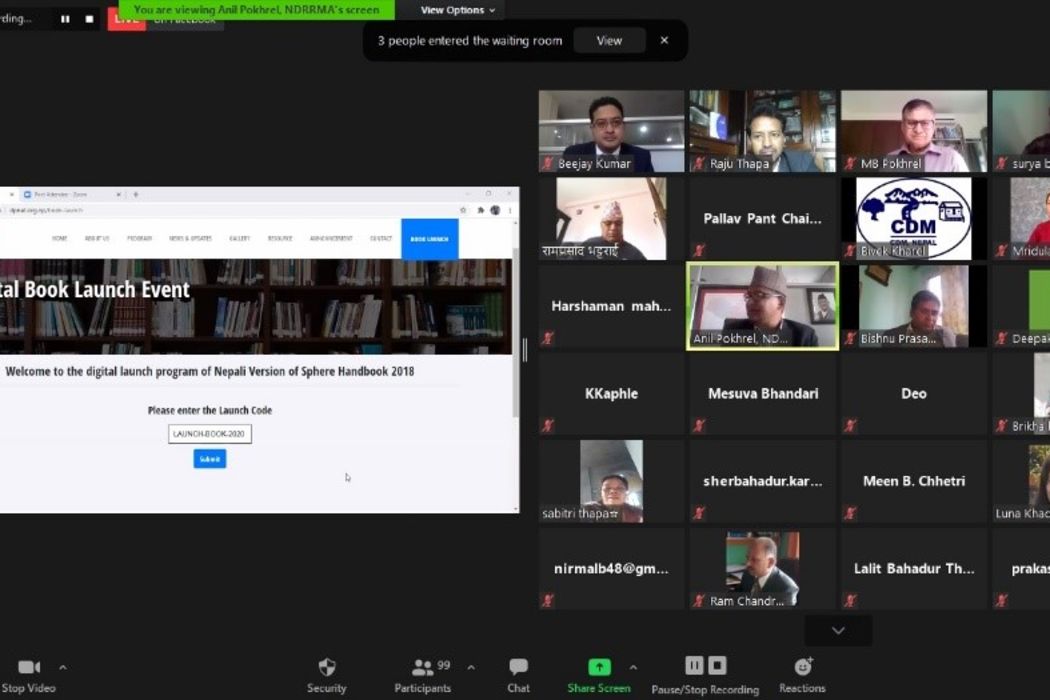1050x700 pixels.
Task: Close the shared browser's Zoom tab
Action: pyautogui.click(x=119, y=194)
